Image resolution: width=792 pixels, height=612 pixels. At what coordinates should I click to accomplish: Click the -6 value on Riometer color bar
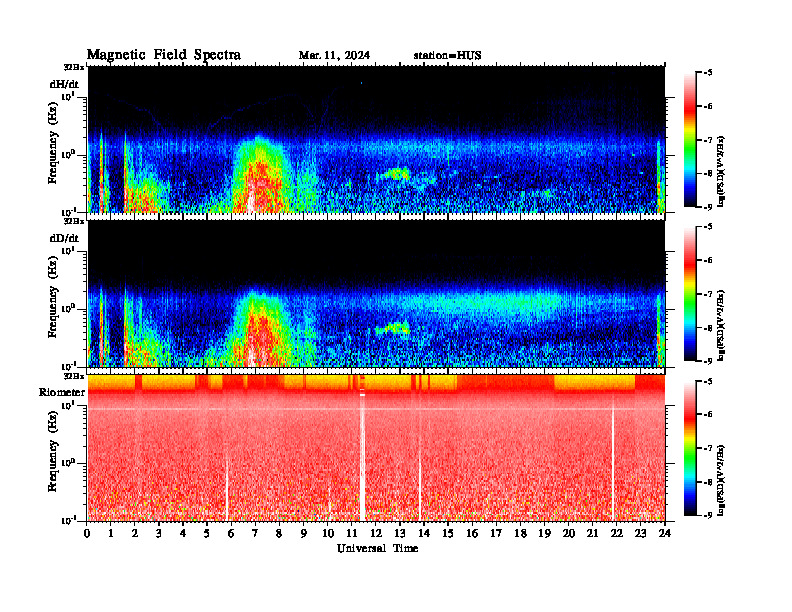click(708, 415)
